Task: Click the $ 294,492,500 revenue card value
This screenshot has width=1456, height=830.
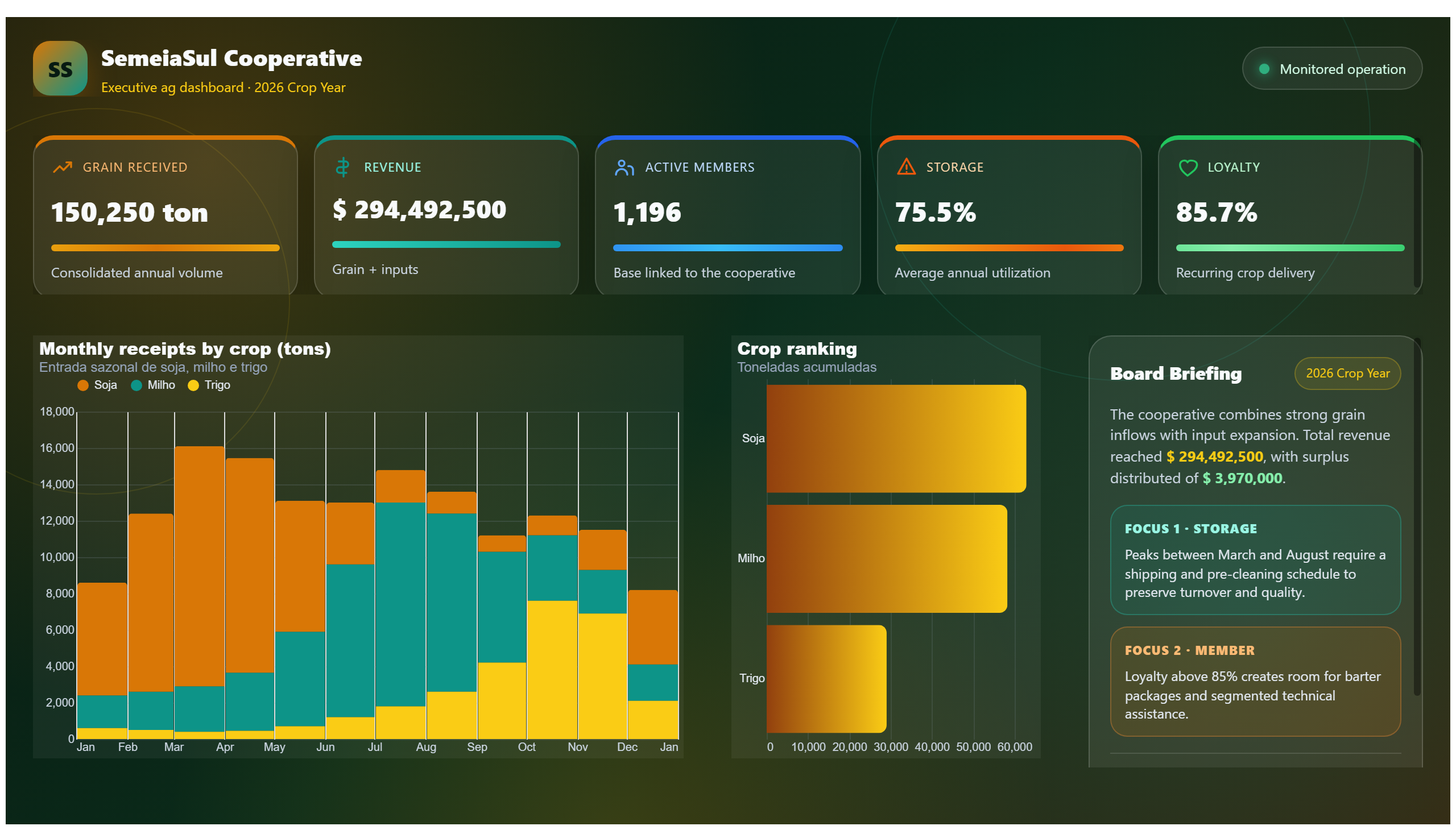Action: point(419,209)
